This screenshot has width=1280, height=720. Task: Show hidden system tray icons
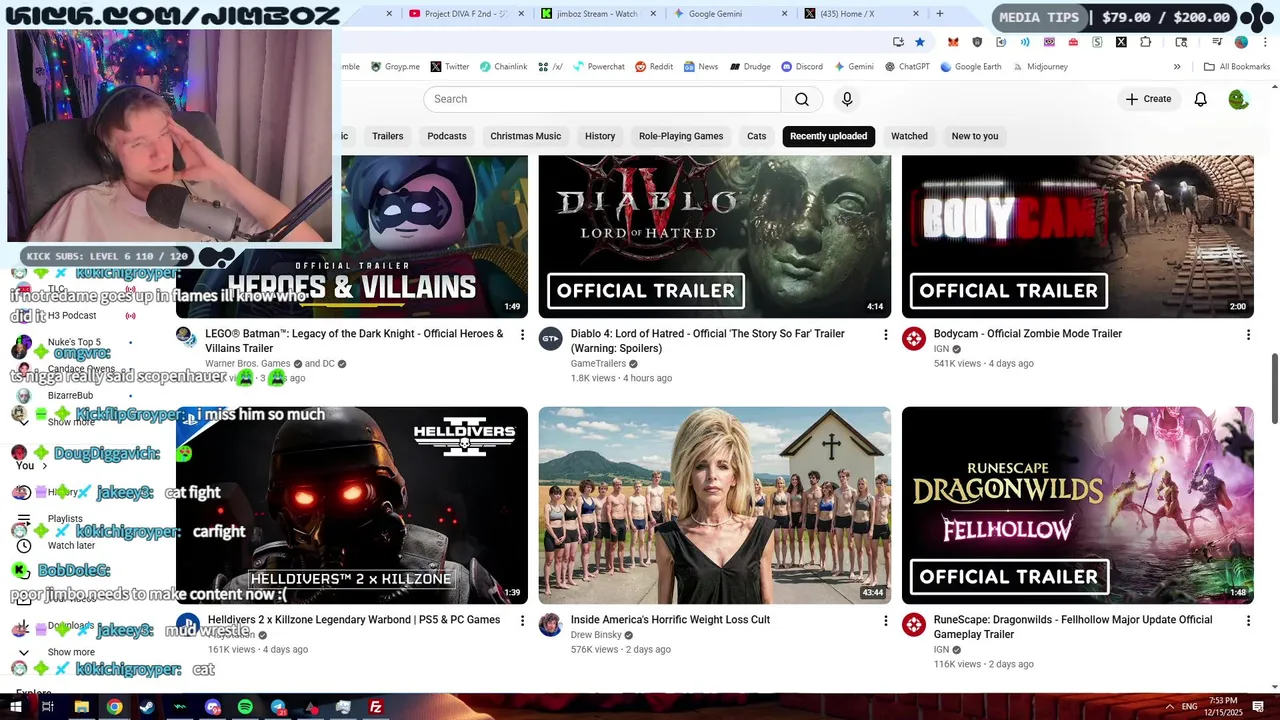pyautogui.click(x=1170, y=707)
